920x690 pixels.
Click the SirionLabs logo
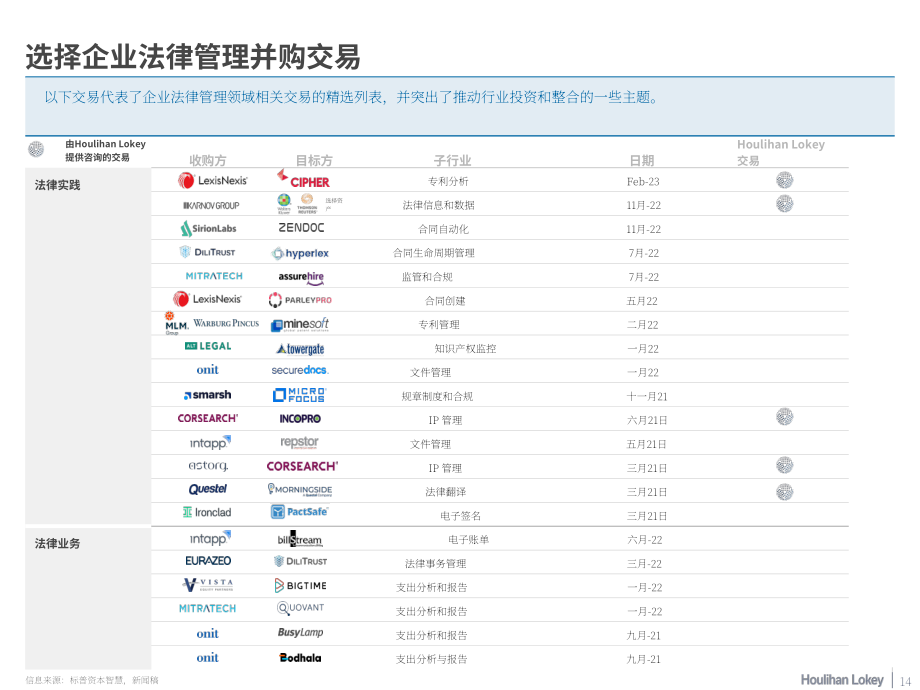(208, 228)
